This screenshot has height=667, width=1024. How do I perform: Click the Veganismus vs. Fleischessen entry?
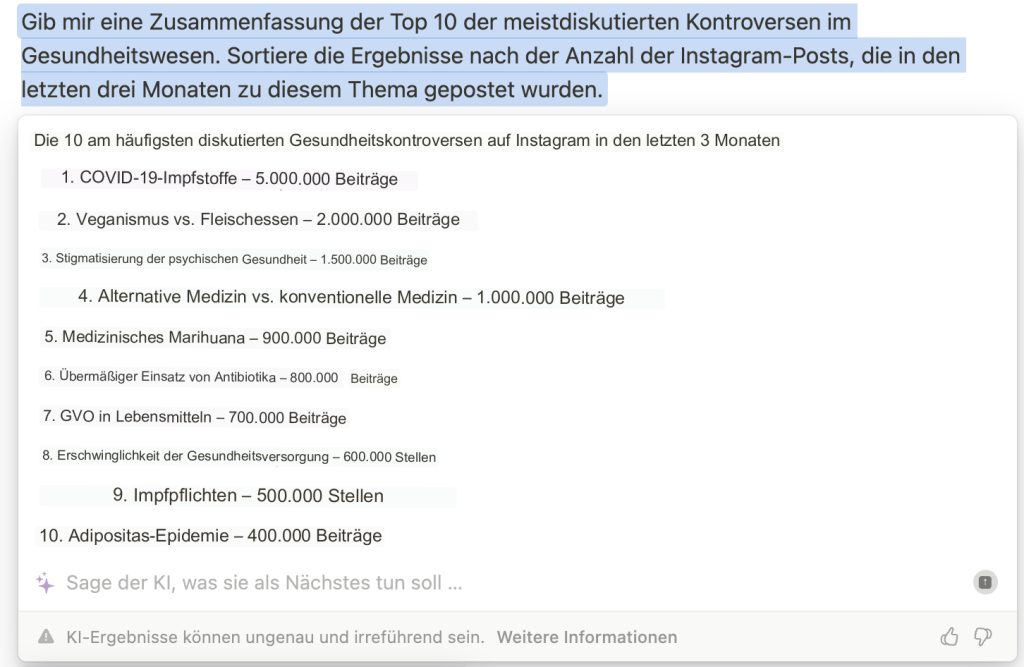258,219
